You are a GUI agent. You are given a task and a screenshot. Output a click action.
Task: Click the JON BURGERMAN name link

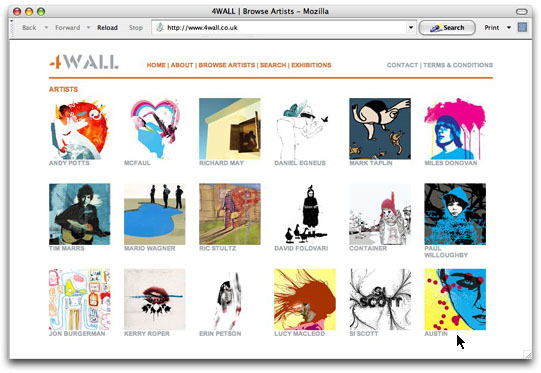[77, 334]
